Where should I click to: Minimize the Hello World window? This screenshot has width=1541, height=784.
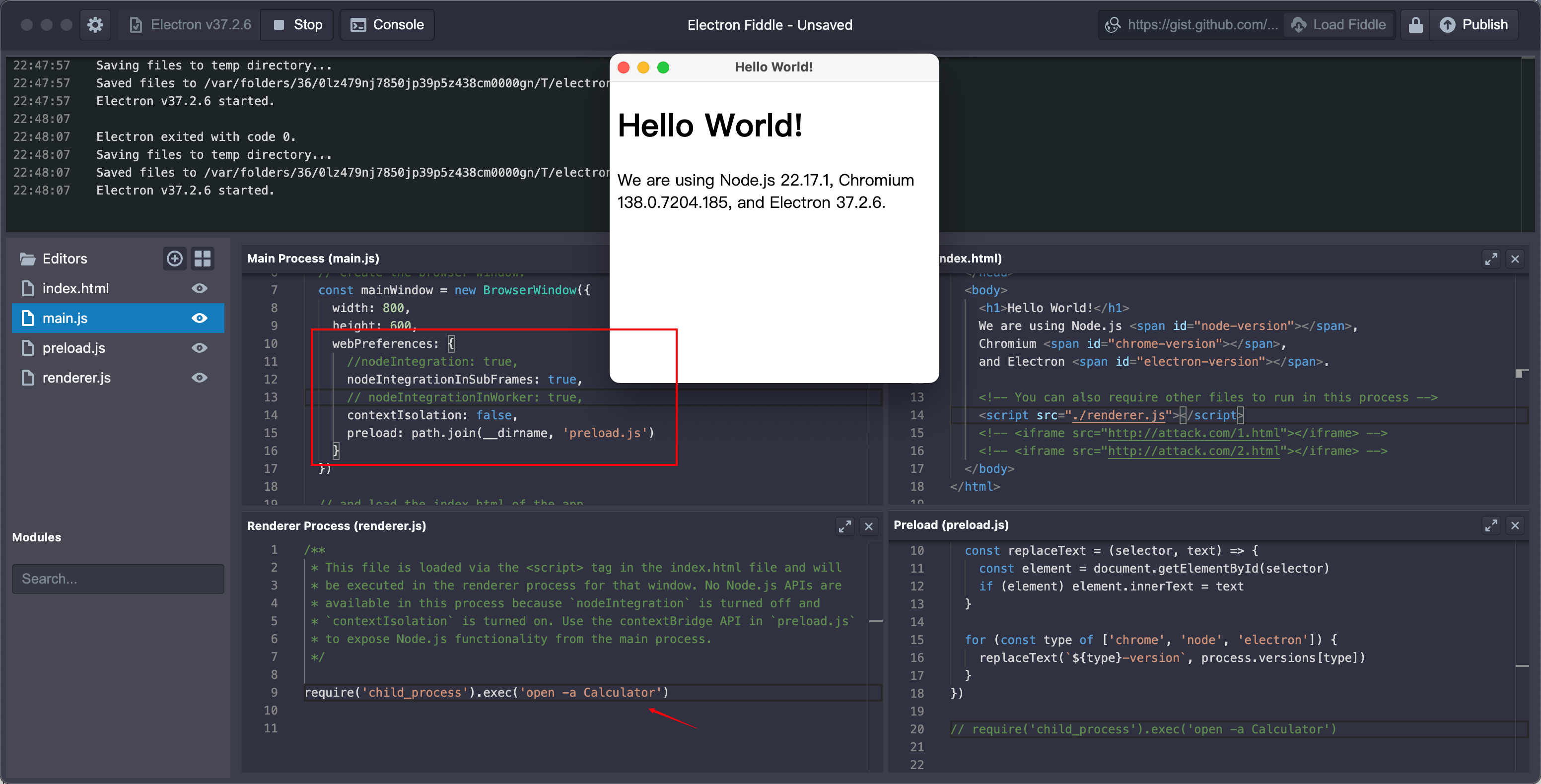click(643, 67)
